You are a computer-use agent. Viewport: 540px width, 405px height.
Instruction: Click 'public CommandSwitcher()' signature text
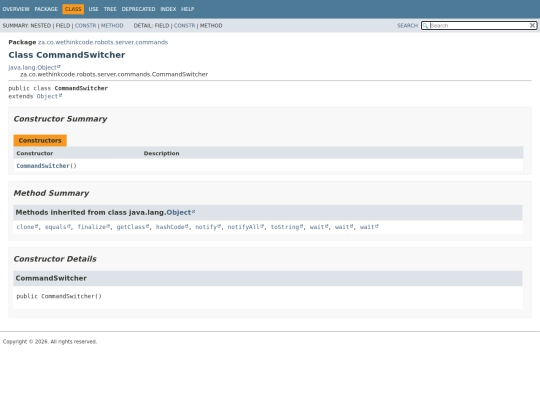click(59, 296)
